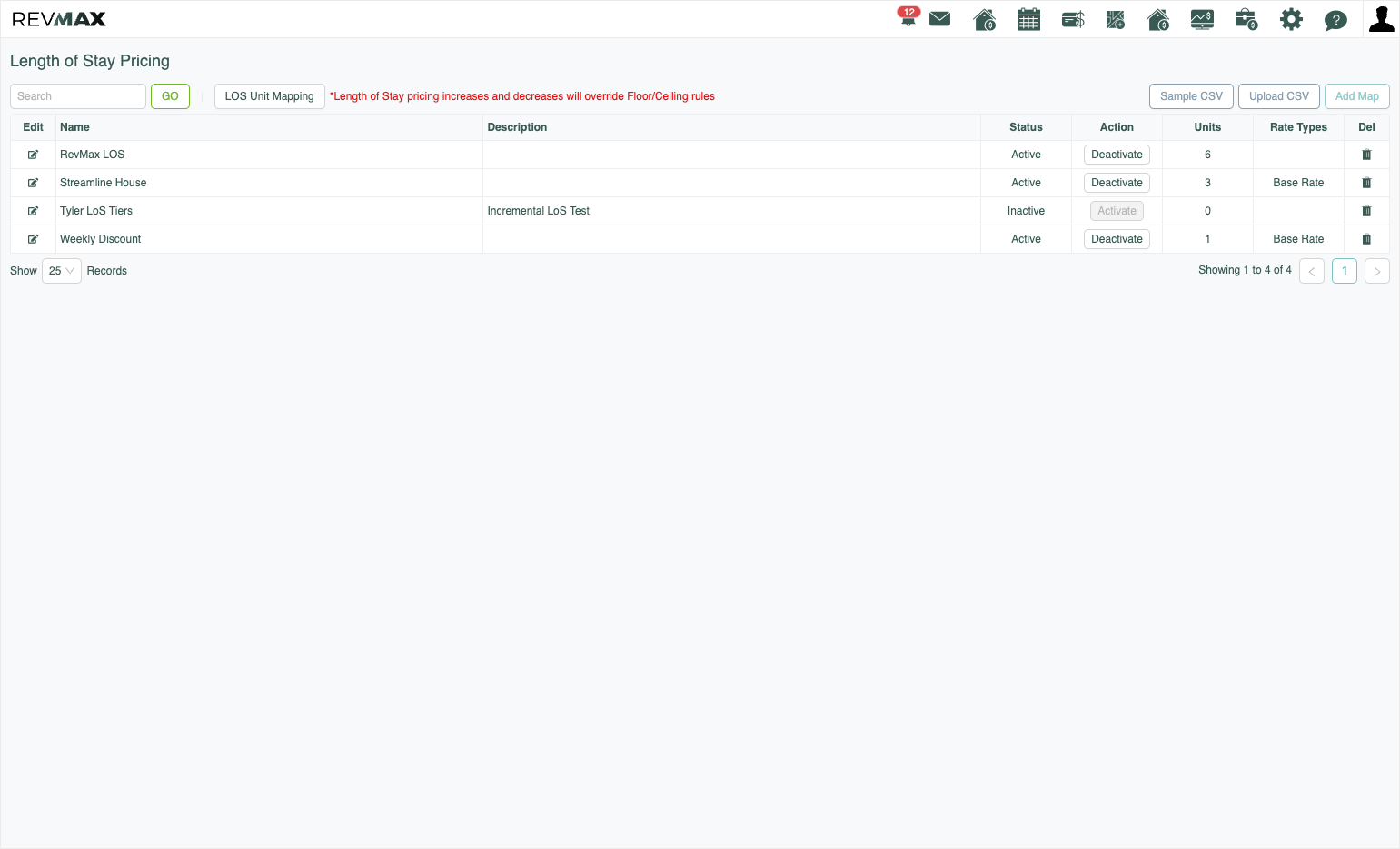This screenshot has height=849, width=1400.
Task: Open settings gear icon
Action: (x=1291, y=19)
